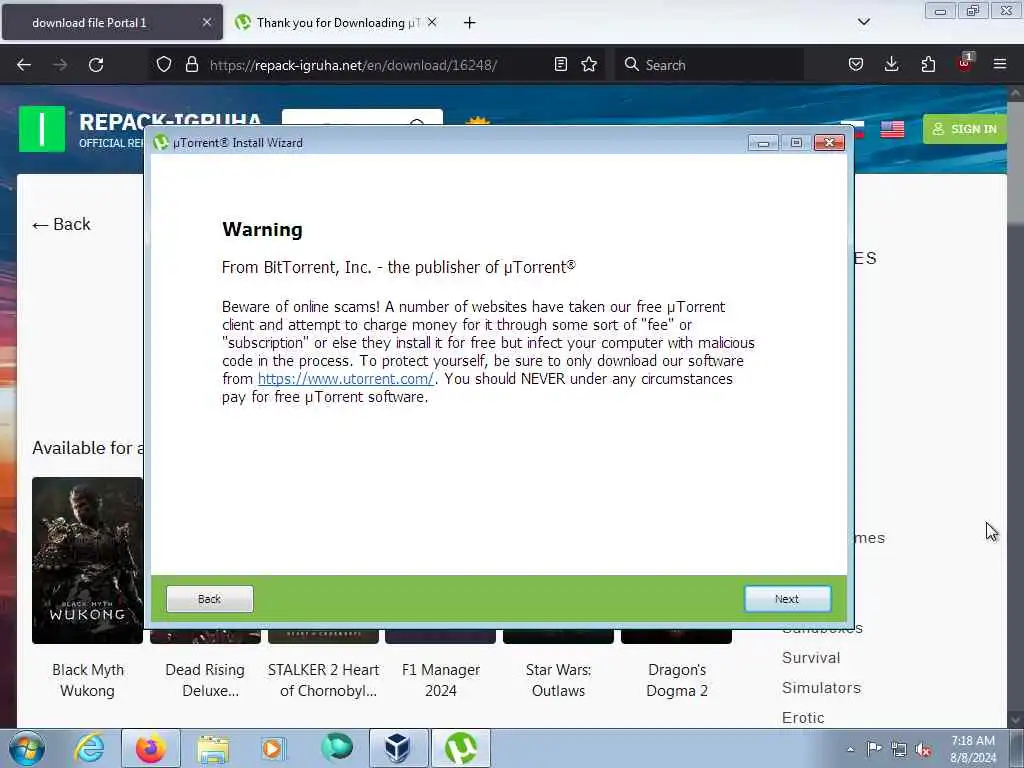Viewport: 1024px width, 768px height.
Task: Open Windows Explorer folder on taskbar
Action: [x=213, y=748]
